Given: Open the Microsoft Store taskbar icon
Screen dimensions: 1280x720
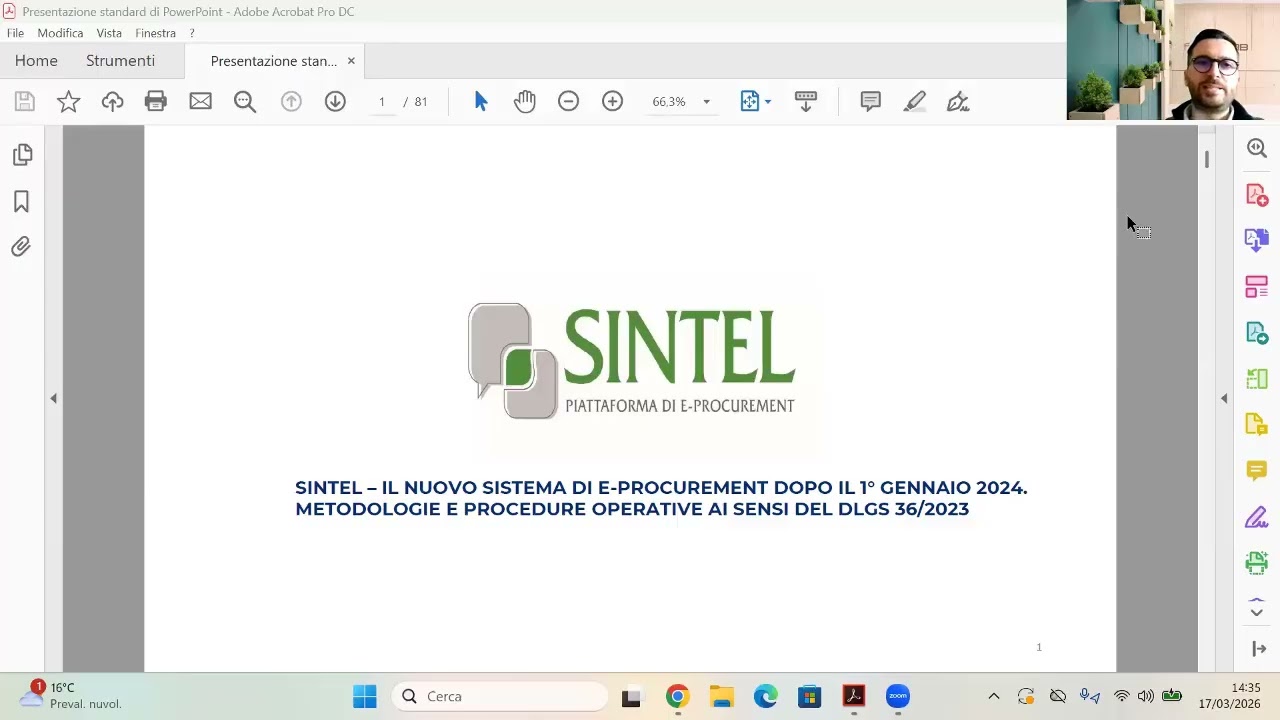Looking at the screenshot, I should (x=809, y=696).
